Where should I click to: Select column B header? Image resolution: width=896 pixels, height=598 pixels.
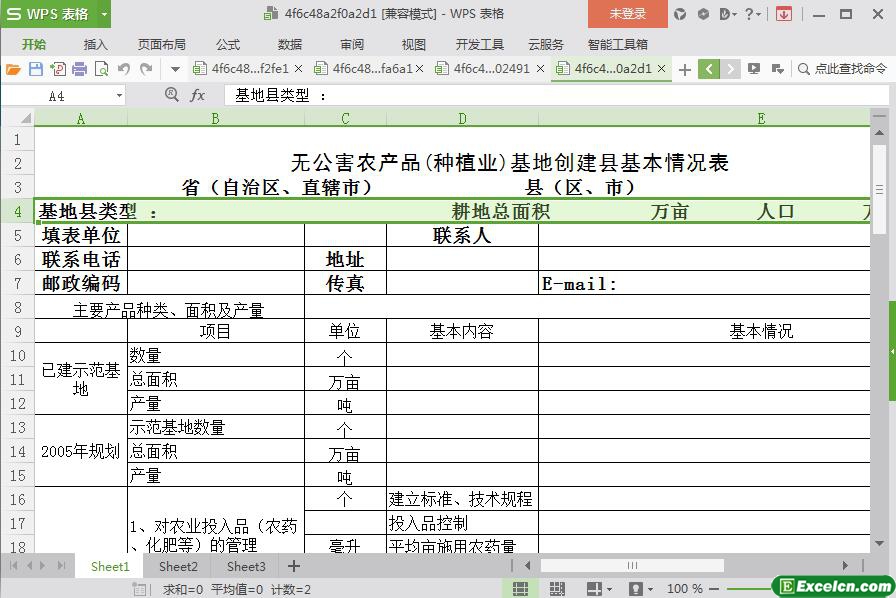(215, 118)
